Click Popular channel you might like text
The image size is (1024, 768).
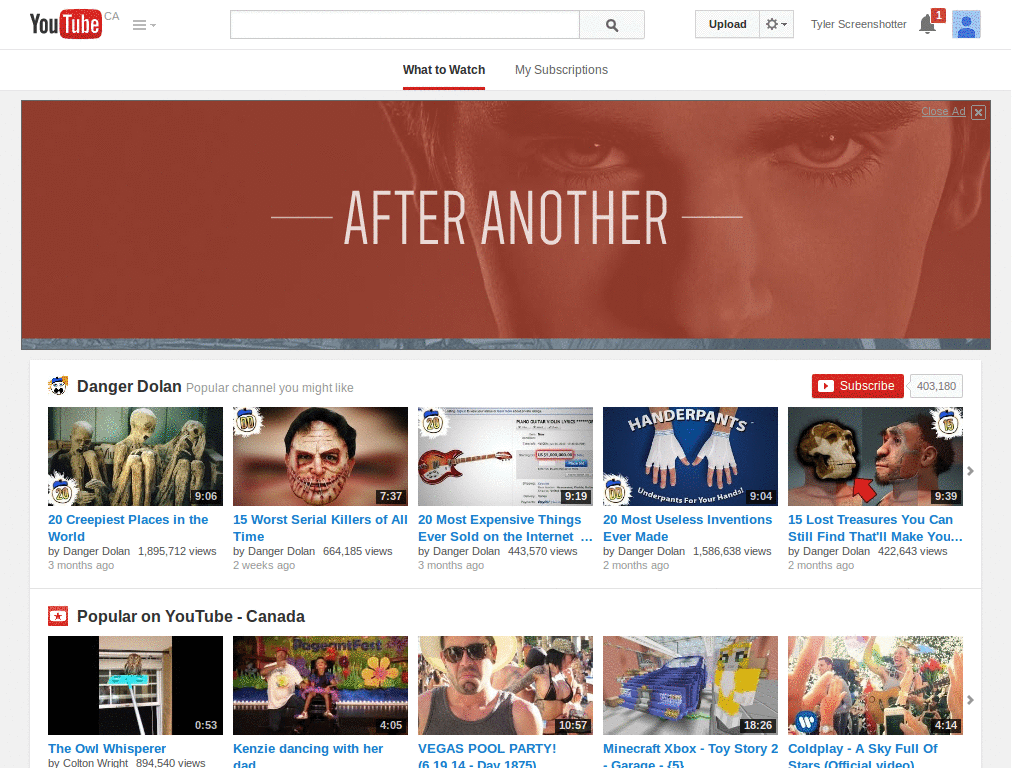click(270, 388)
